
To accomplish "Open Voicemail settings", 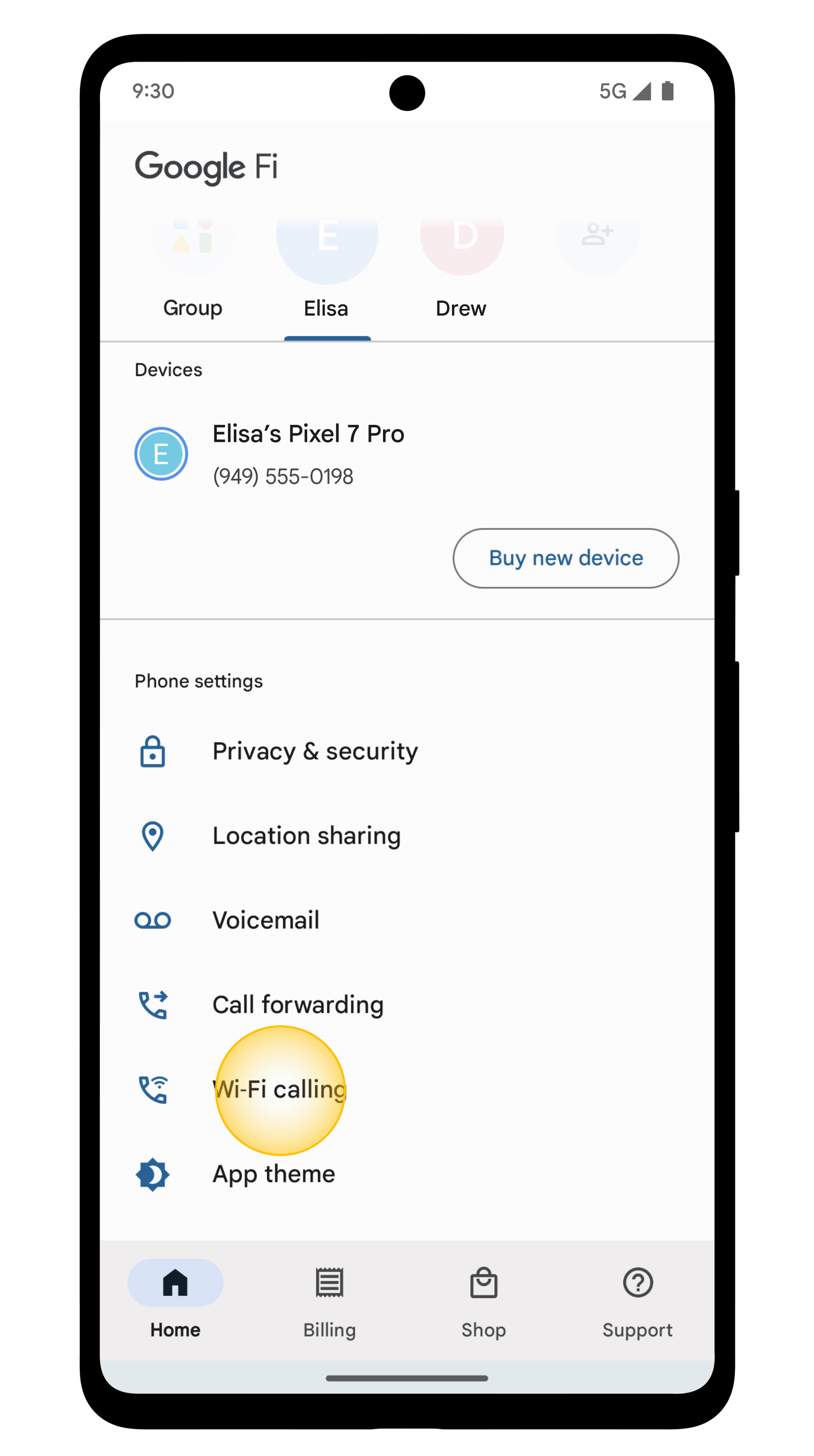I will click(x=407, y=920).
